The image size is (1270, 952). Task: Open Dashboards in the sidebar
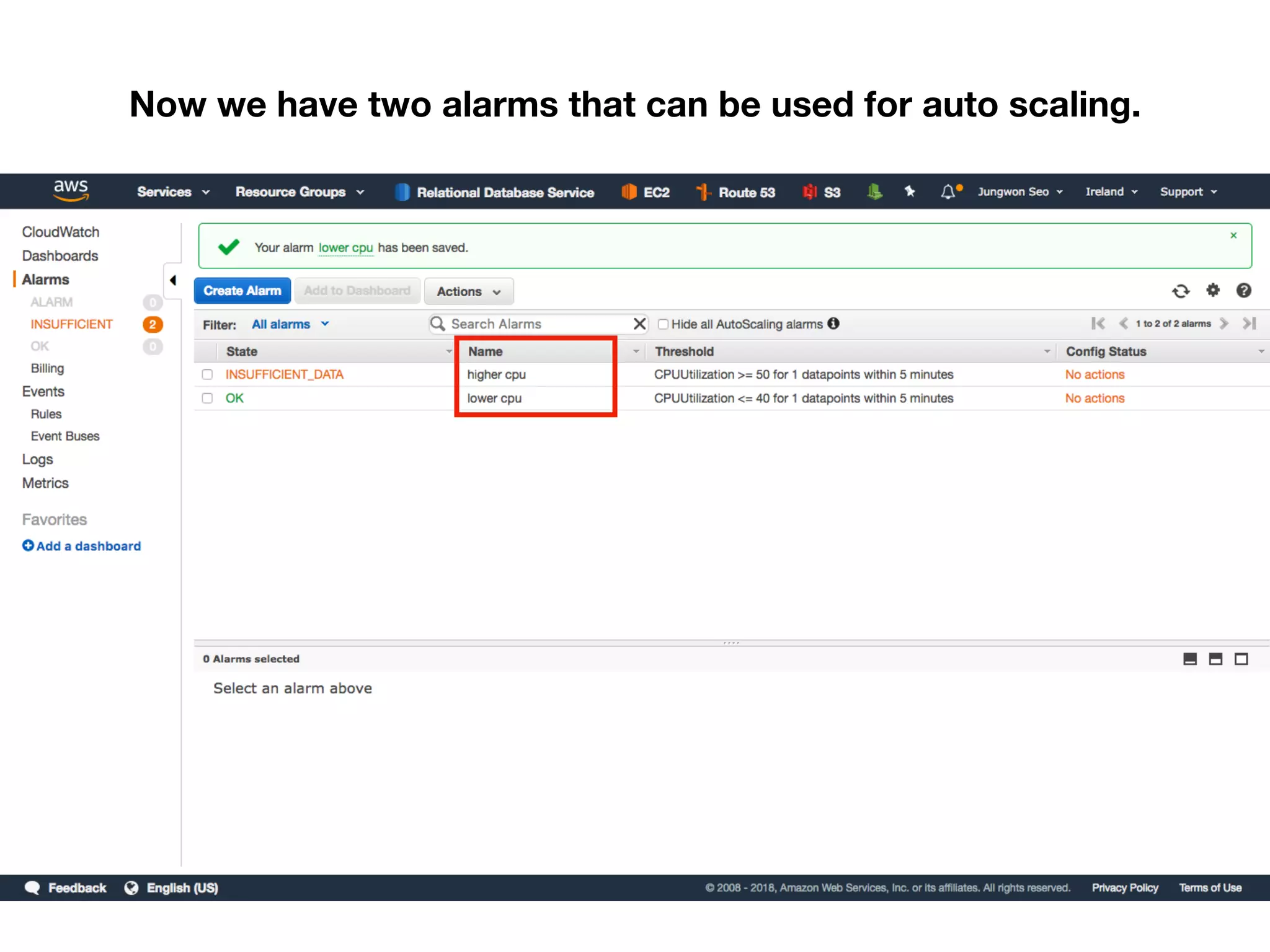pyautogui.click(x=60, y=256)
